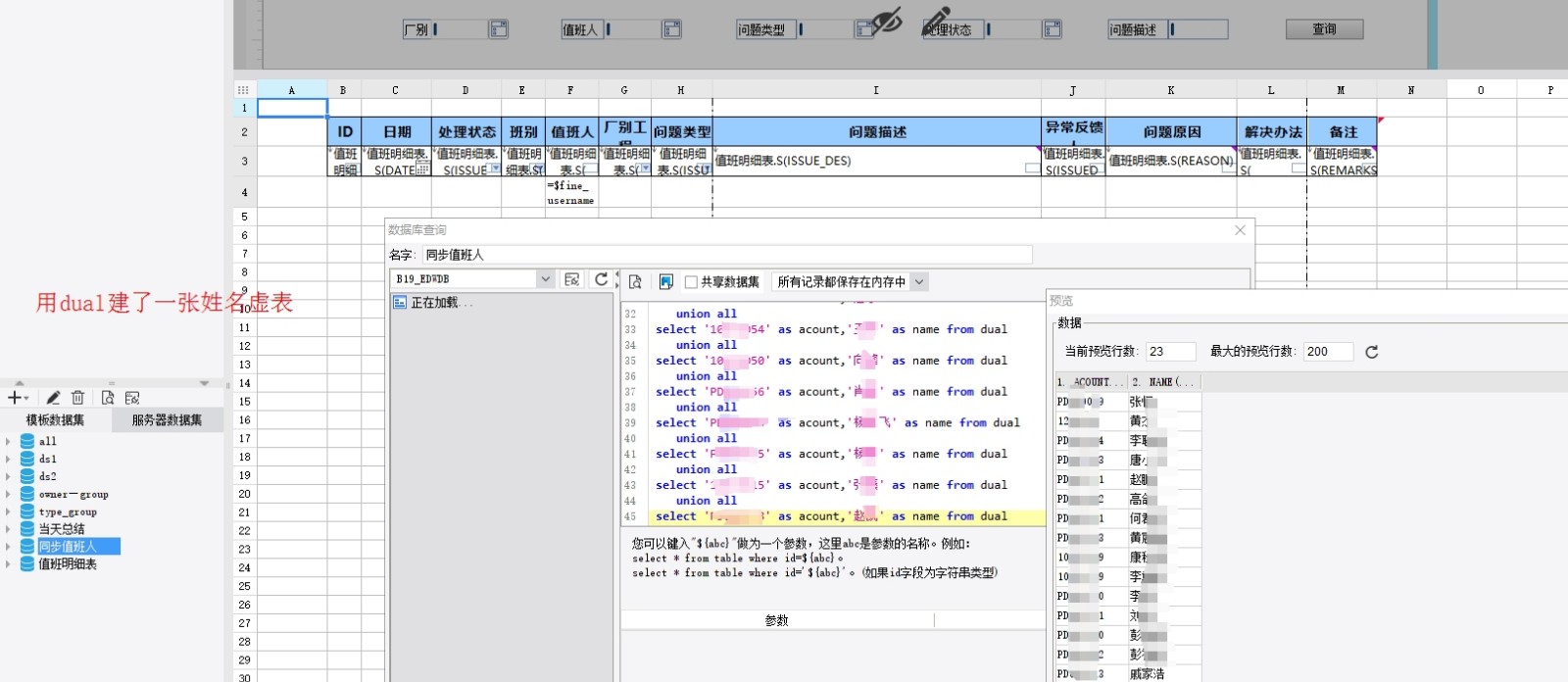Viewport: 1568px width, 682px height.
Task: Refresh the preview row count
Action: [1372, 352]
